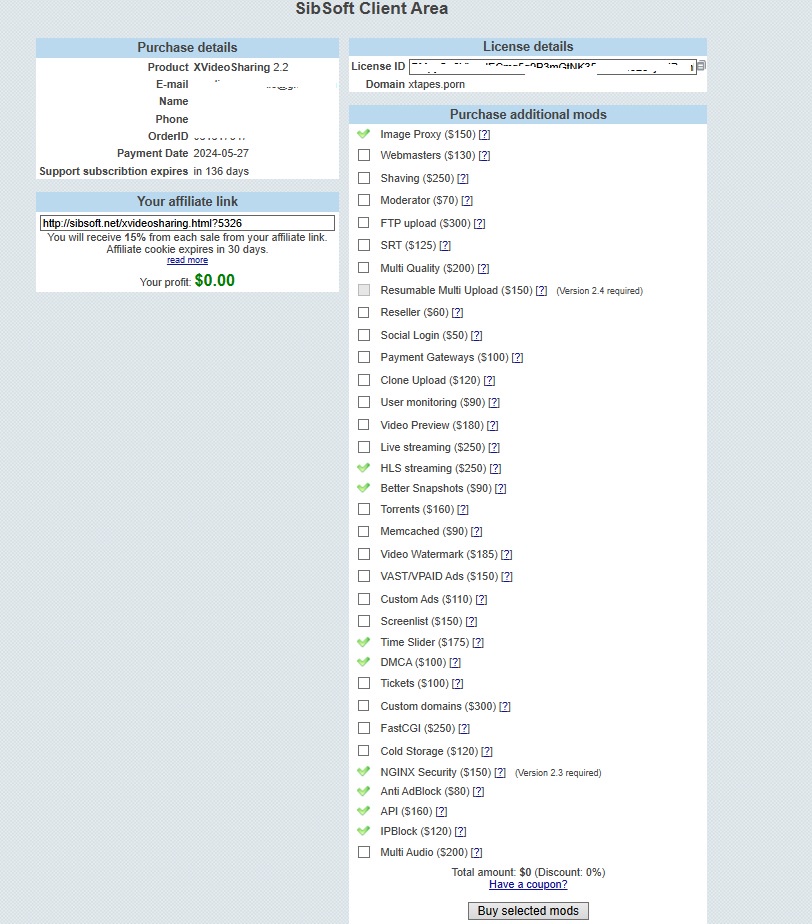The height and width of the screenshot is (924, 812).
Task: Click the xtapes.porn domain text
Action: coord(437,84)
